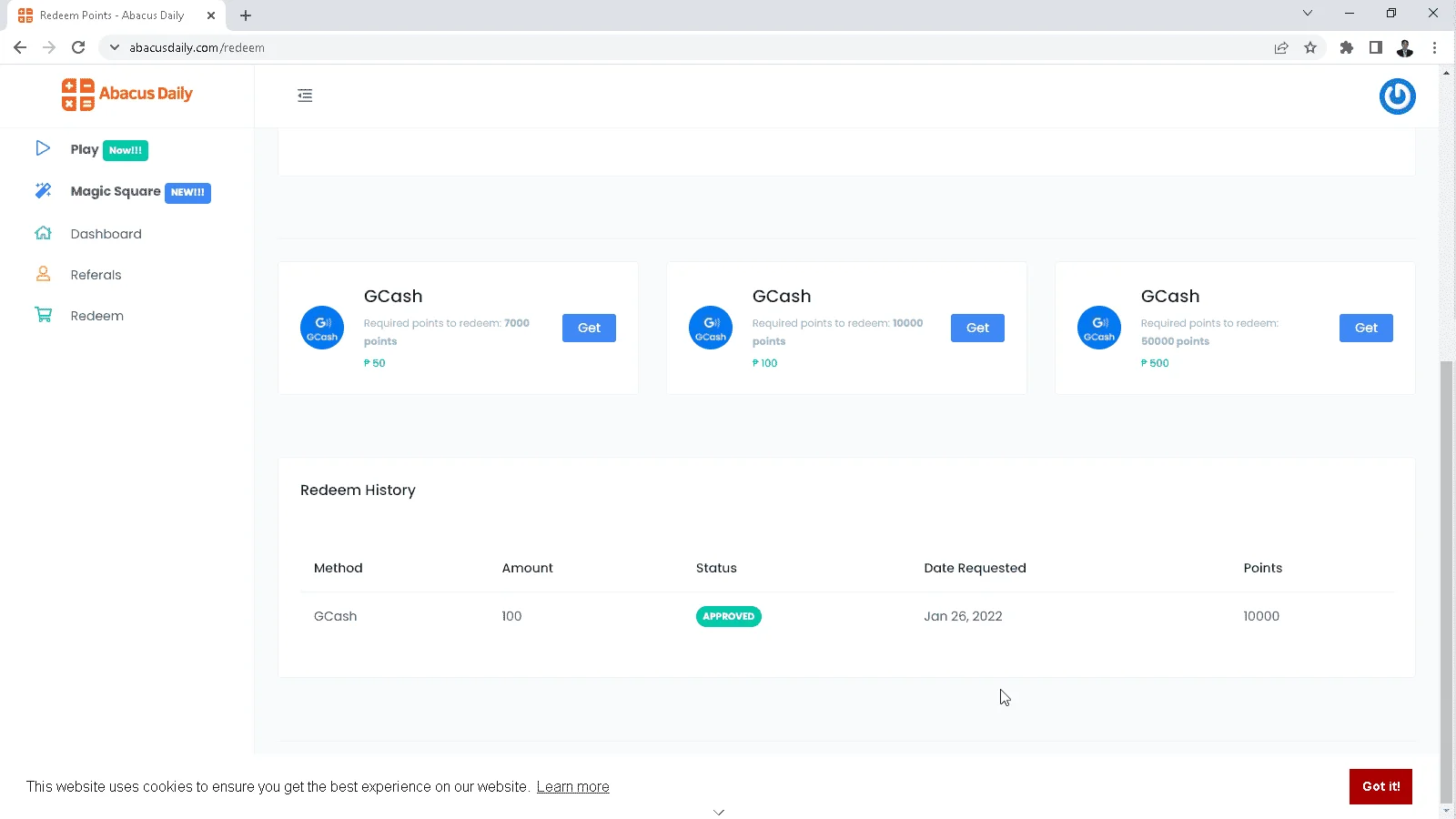
Task: Click the NEW!!! badge beside Magic Square
Action: [x=187, y=192]
